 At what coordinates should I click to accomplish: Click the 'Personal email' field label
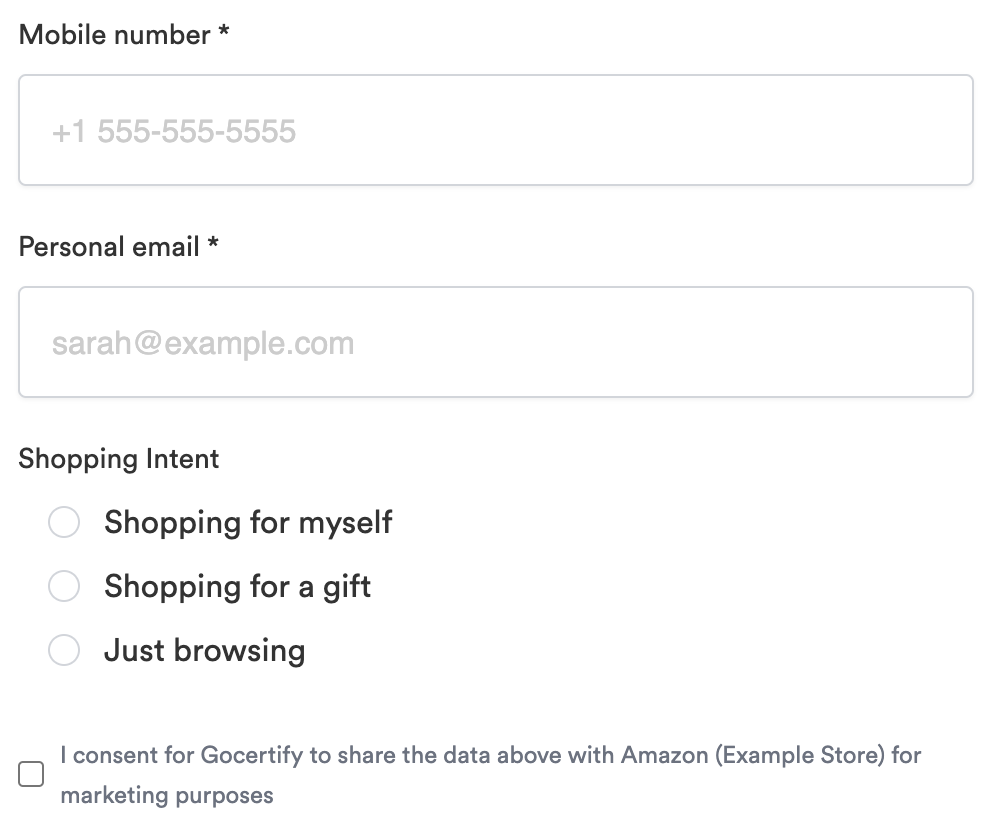coord(110,247)
